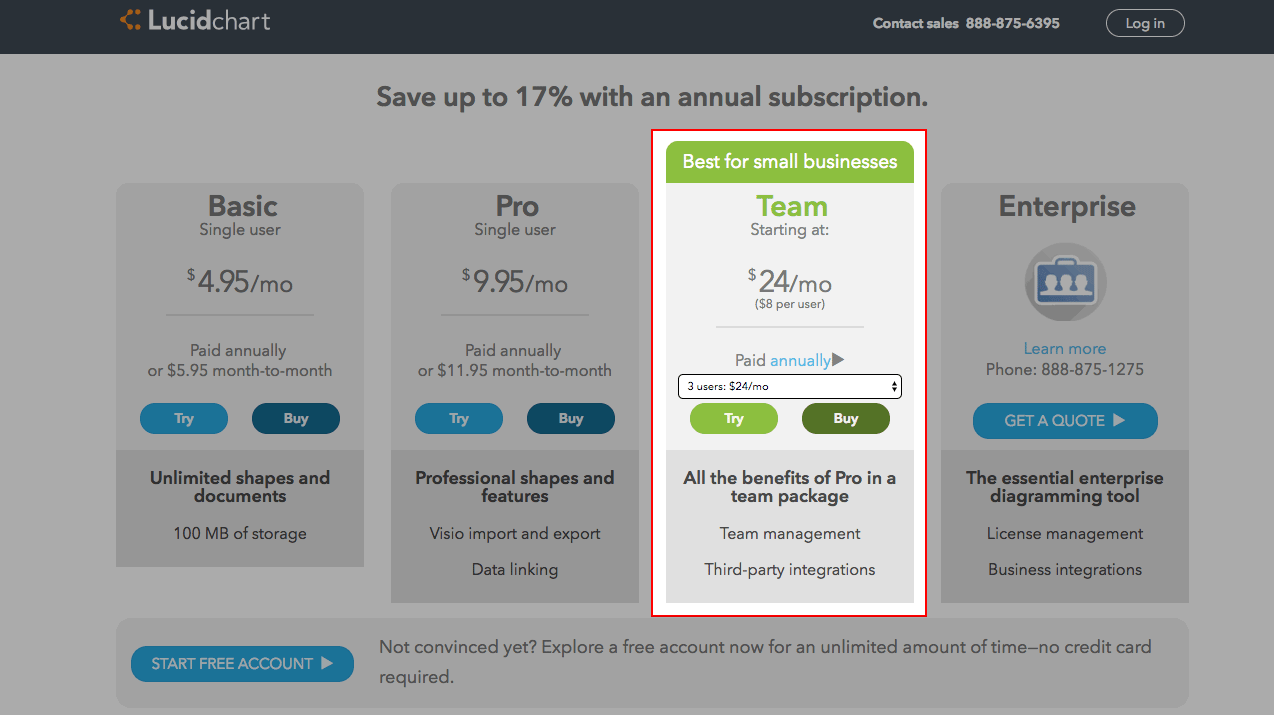Click green Try button for Team
1274x715 pixels.
pyautogui.click(x=734, y=419)
